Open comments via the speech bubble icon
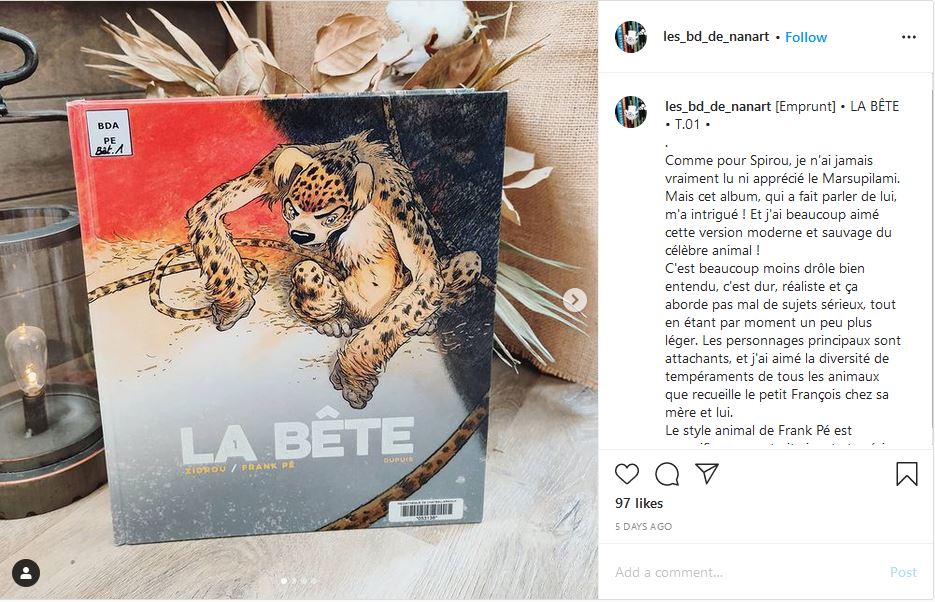The height and width of the screenshot is (602, 935). click(x=667, y=474)
